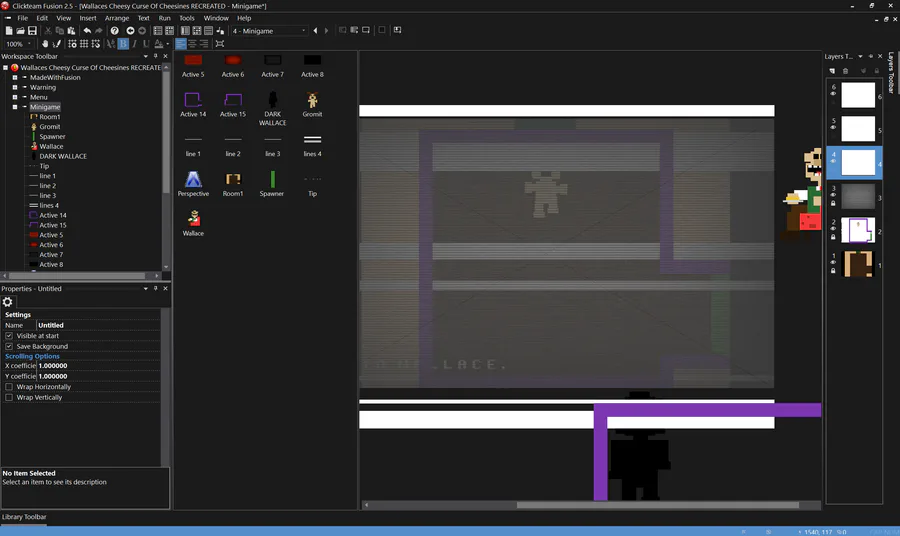Toggle visibility of layer 3
Viewport: 900px width, 536px height.
tap(833, 195)
